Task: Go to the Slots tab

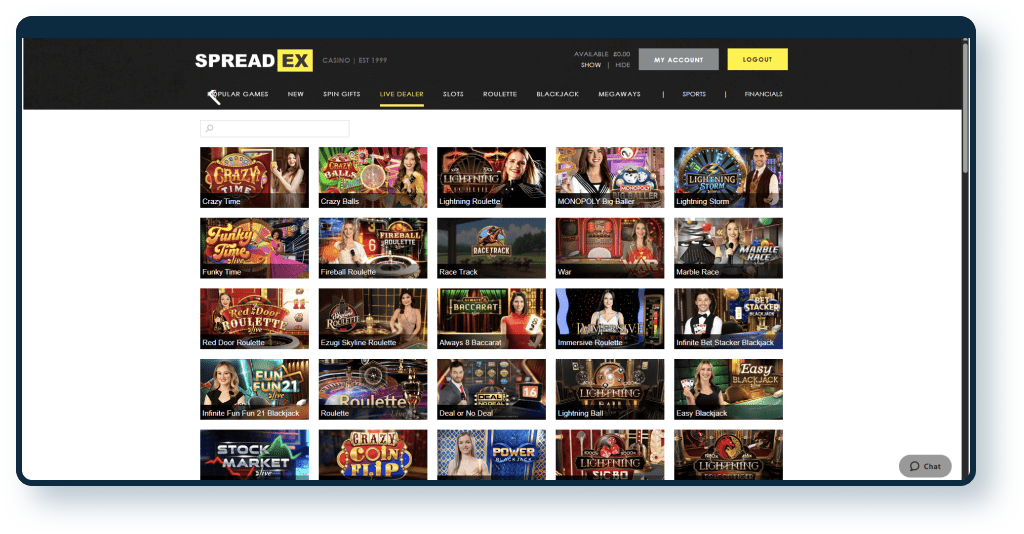Action: point(453,94)
